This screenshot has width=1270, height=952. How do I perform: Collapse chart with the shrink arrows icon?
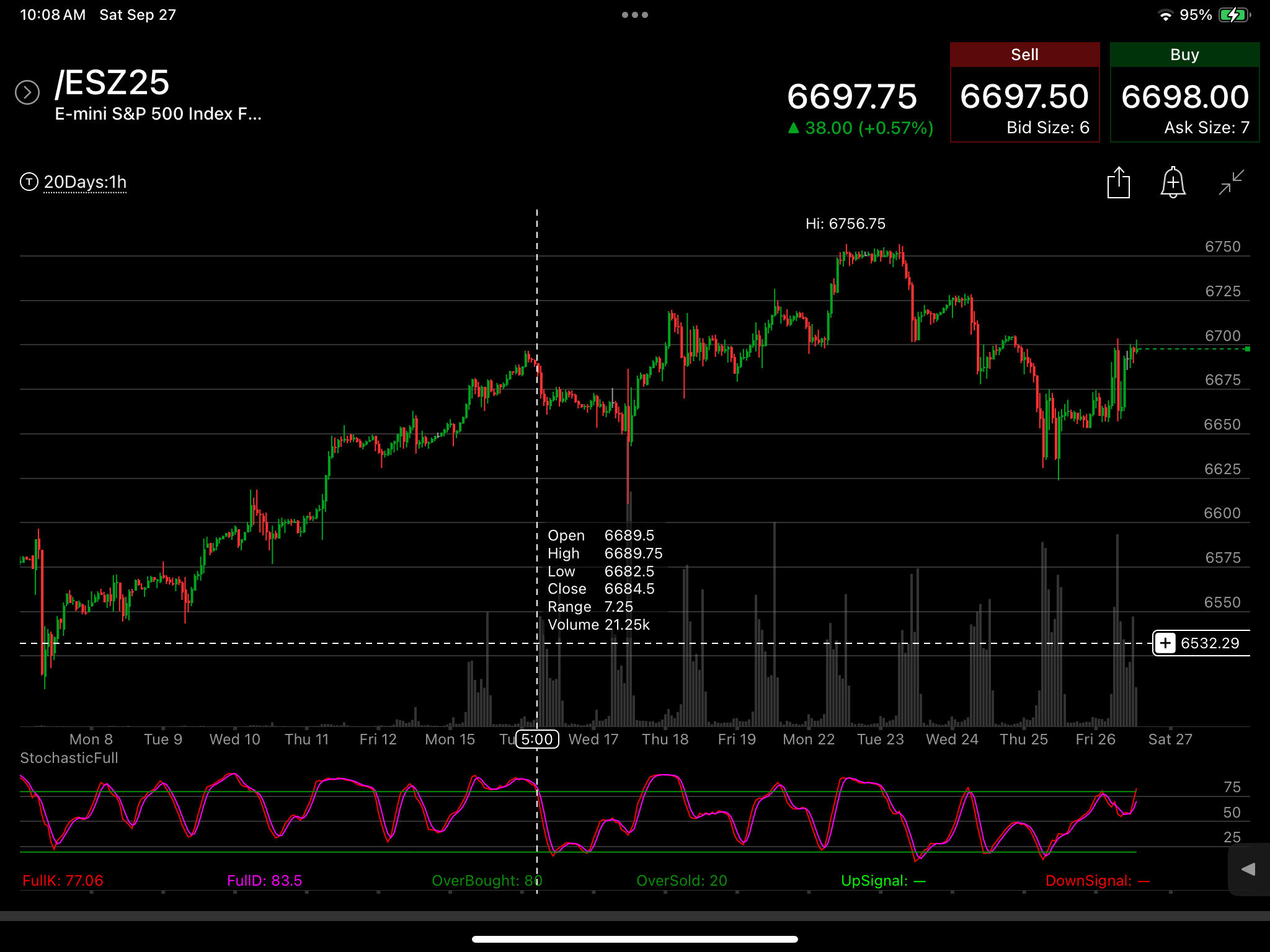tap(1231, 183)
